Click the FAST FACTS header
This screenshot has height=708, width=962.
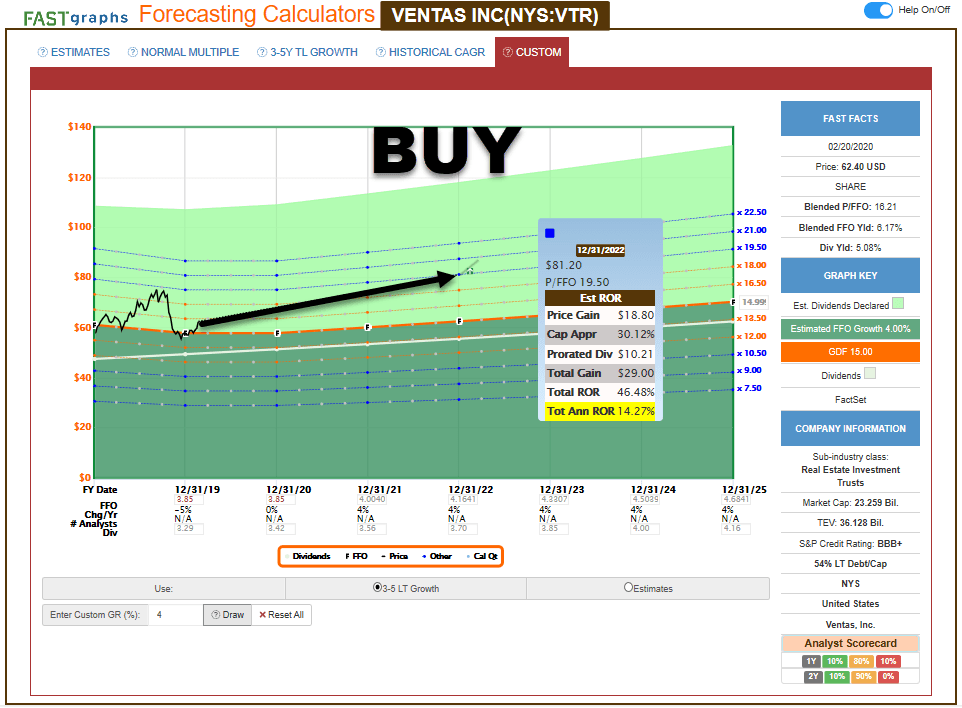[850, 118]
